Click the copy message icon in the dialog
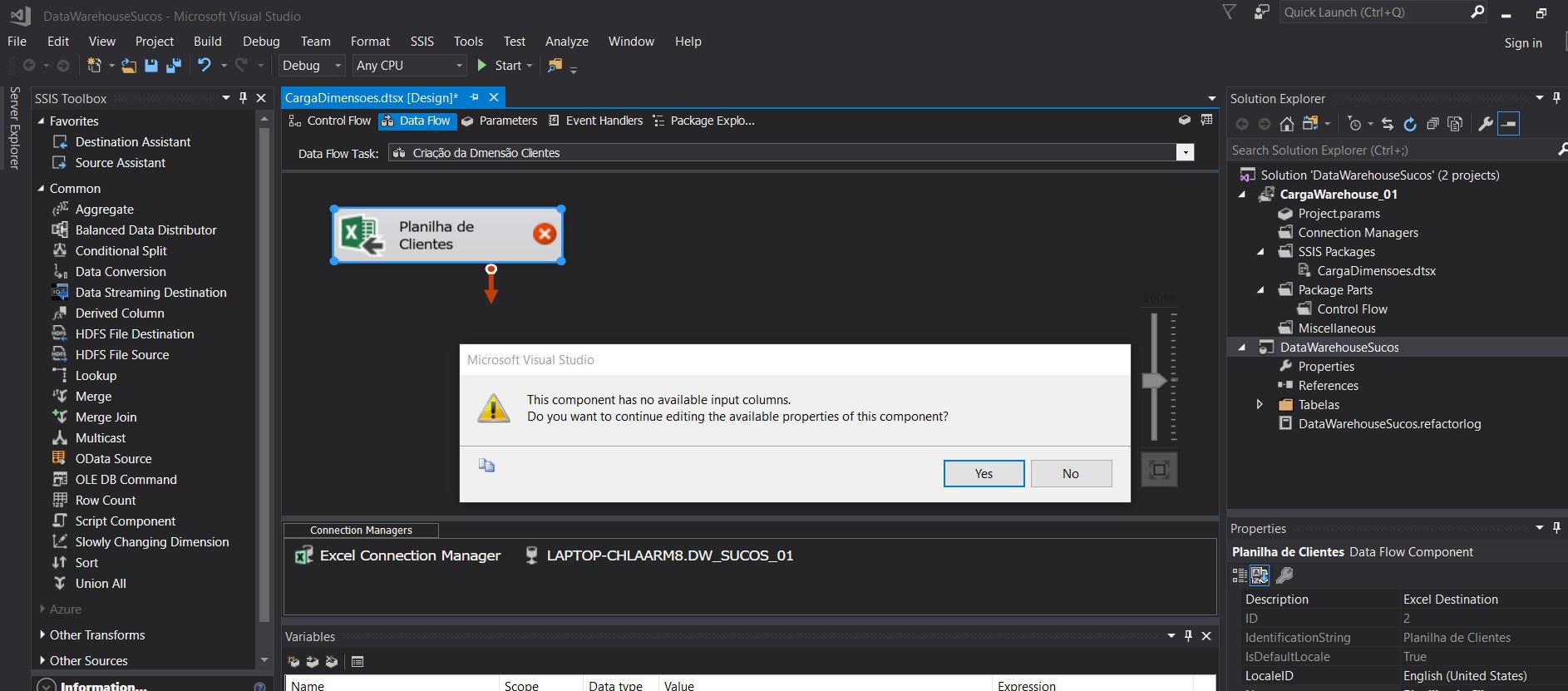The image size is (1568, 691). pyautogui.click(x=486, y=465)
